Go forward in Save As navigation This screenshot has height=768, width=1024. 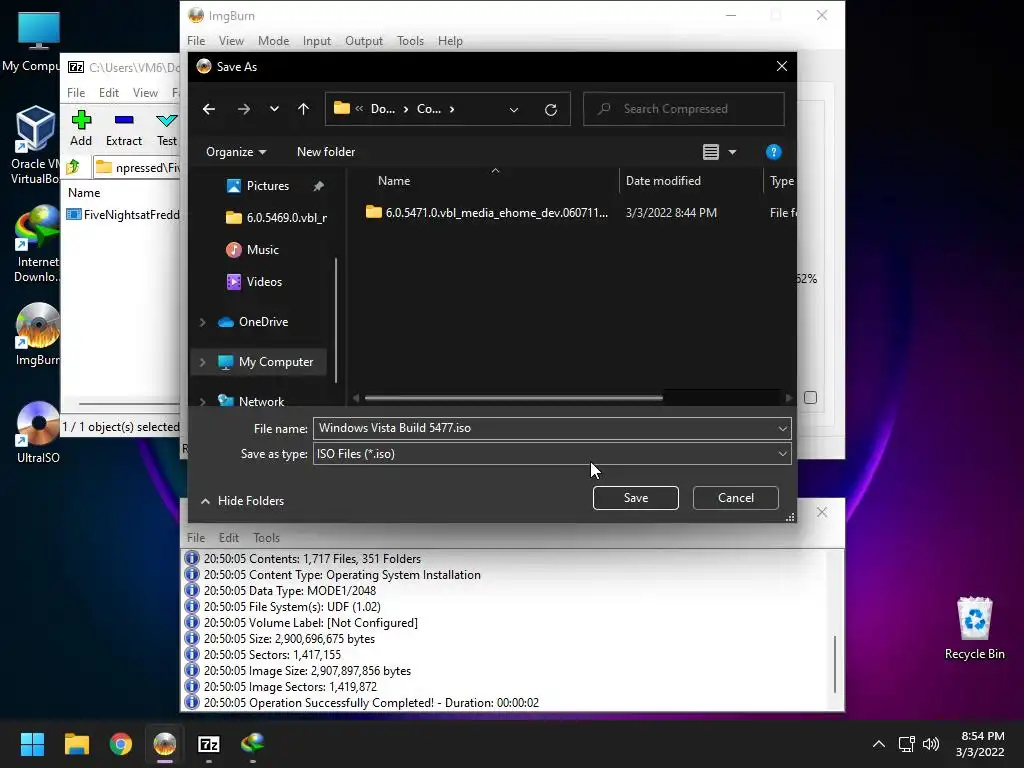244,109
